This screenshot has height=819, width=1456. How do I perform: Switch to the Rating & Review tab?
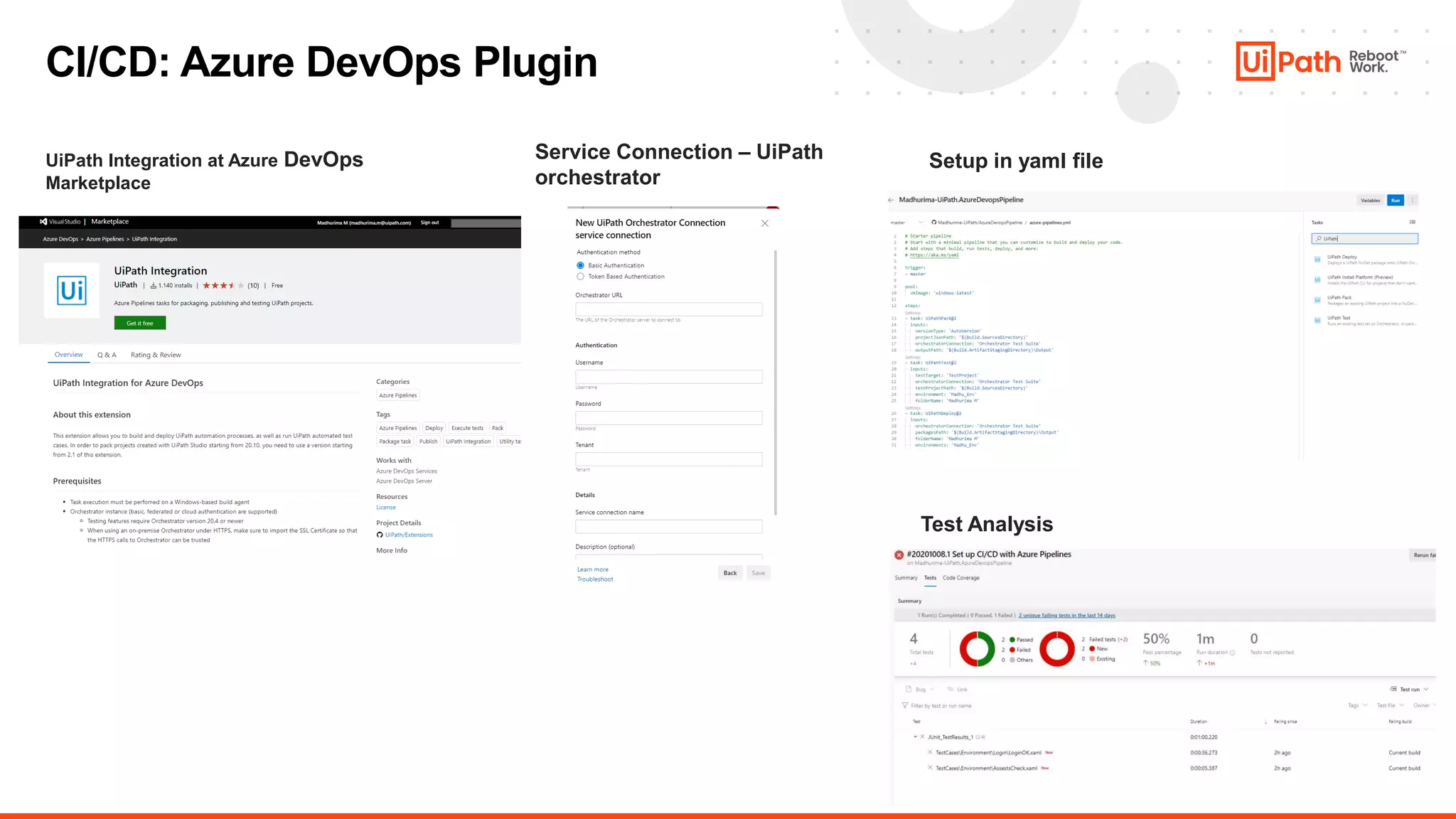coord(156,355)
